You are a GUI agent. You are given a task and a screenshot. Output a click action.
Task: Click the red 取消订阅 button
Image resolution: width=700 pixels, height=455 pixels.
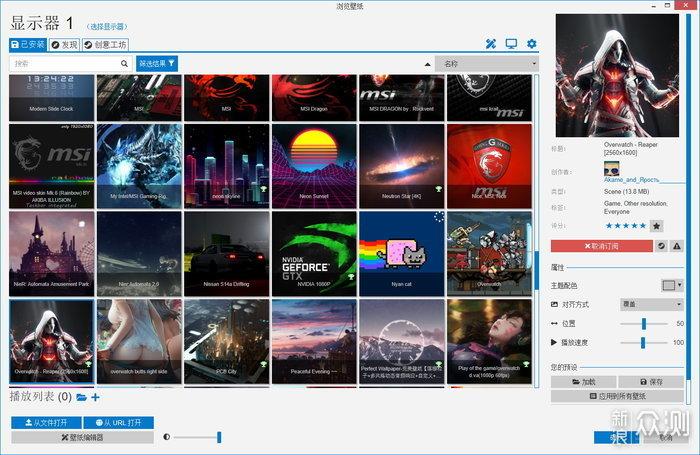(601, 246)
